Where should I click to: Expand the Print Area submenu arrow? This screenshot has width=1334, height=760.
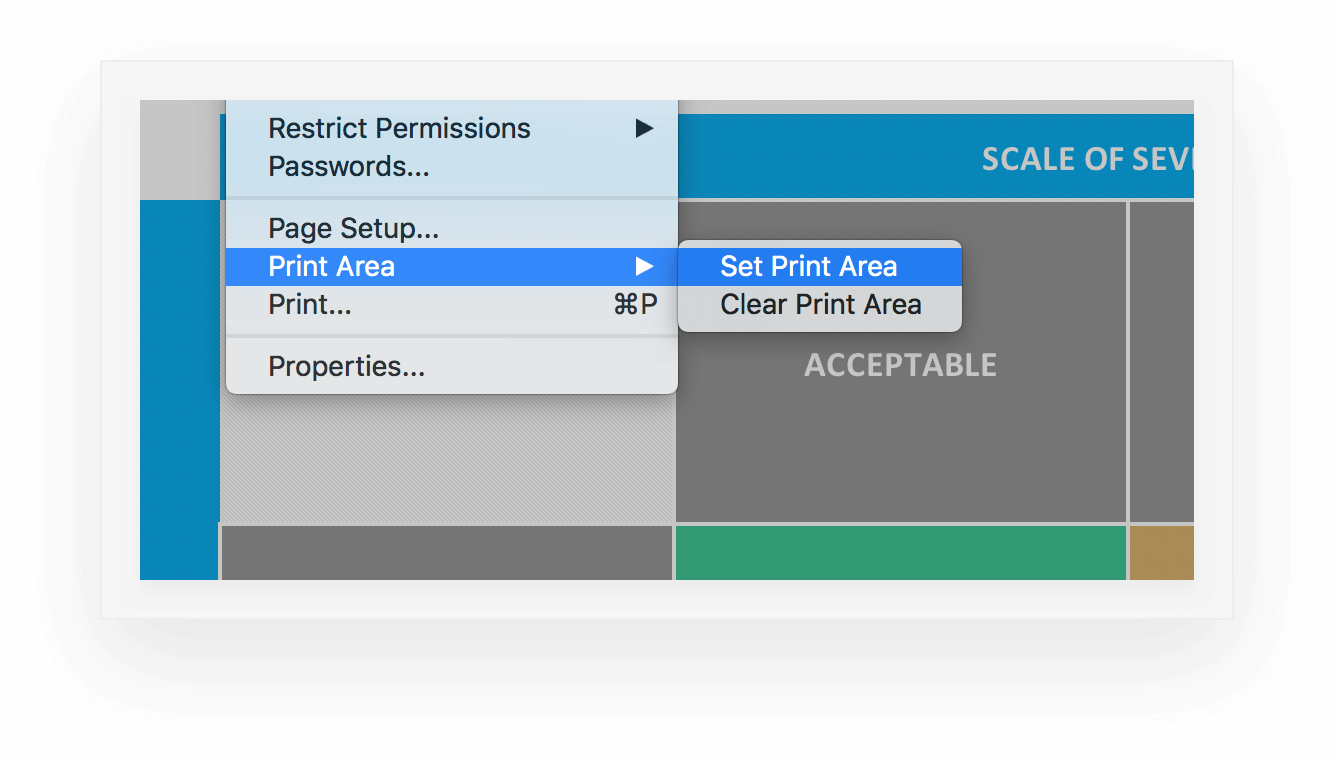tap(645, 266)
